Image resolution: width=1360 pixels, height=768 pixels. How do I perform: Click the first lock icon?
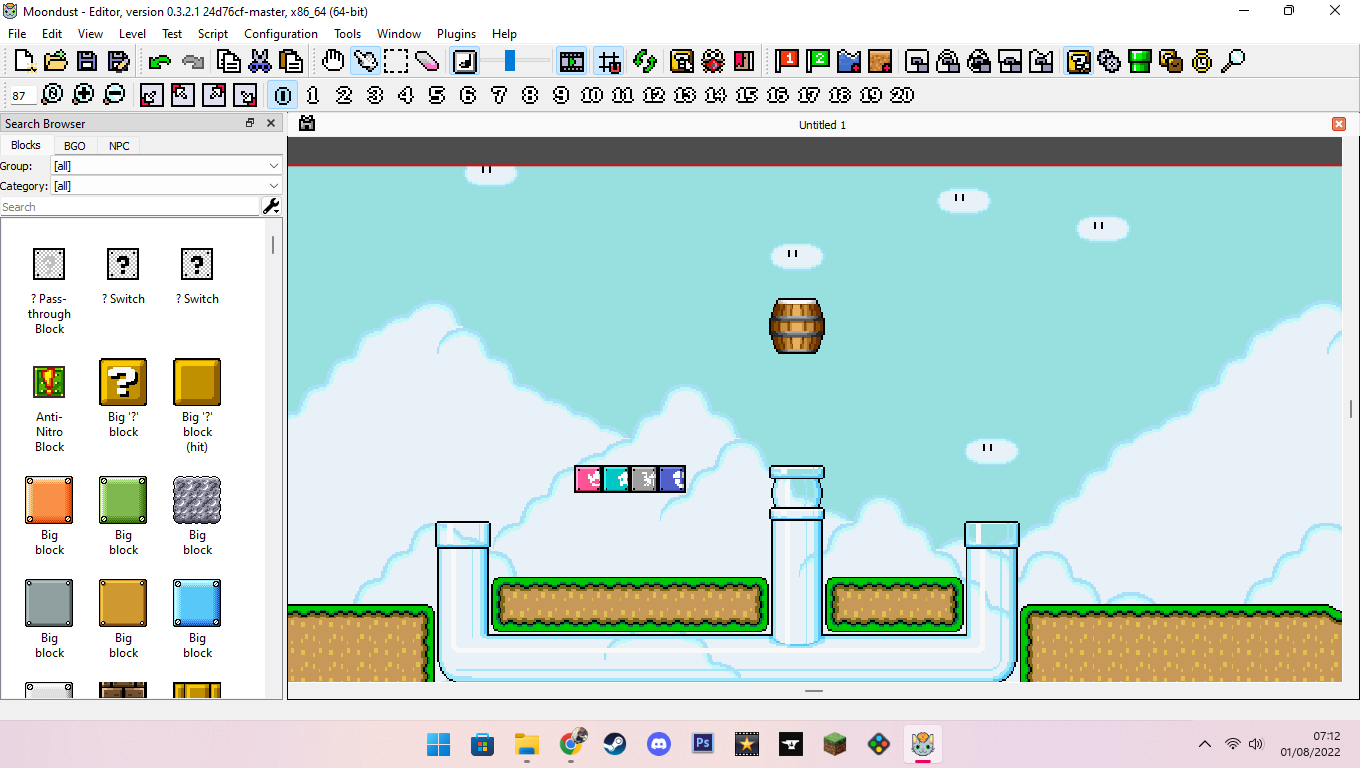click(x=917, y=62)
